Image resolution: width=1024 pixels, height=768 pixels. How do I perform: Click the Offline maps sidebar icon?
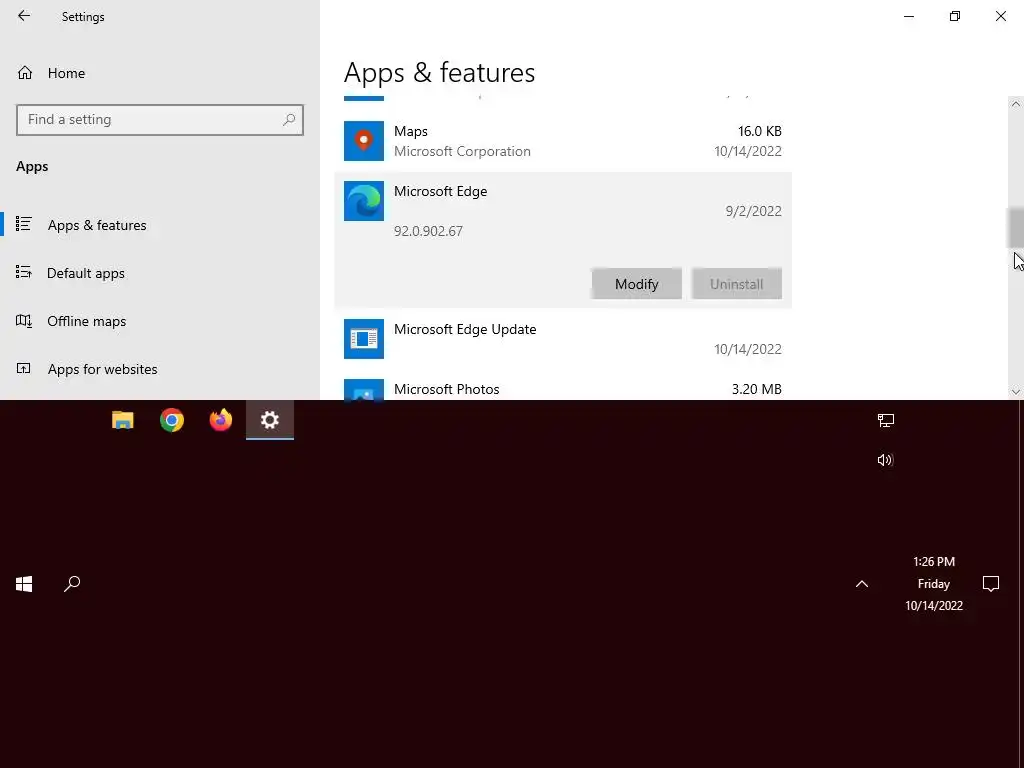point(24,321)
